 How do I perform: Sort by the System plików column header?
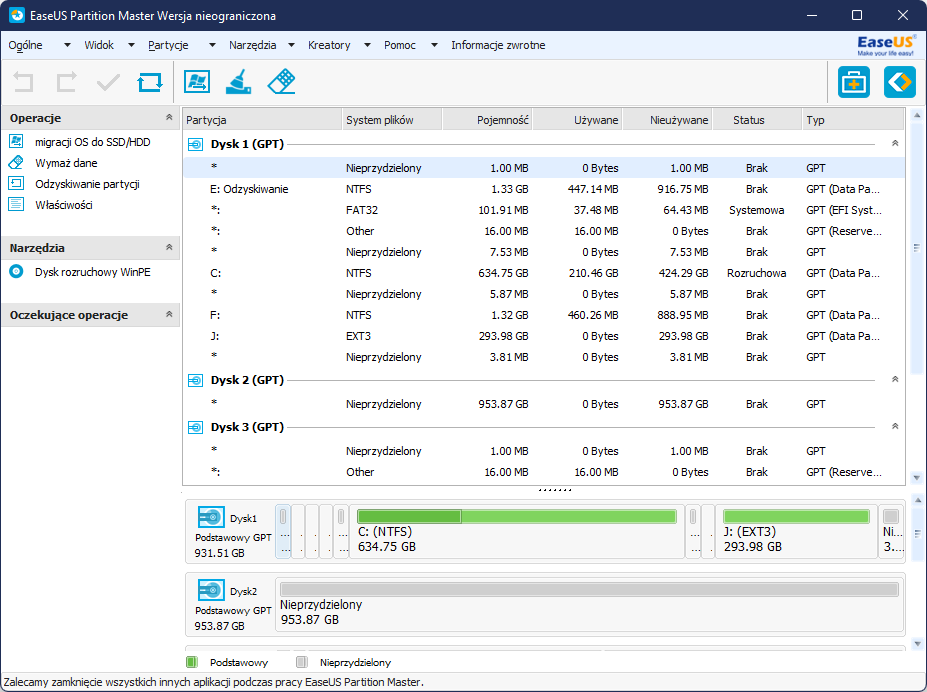point(391,119)
